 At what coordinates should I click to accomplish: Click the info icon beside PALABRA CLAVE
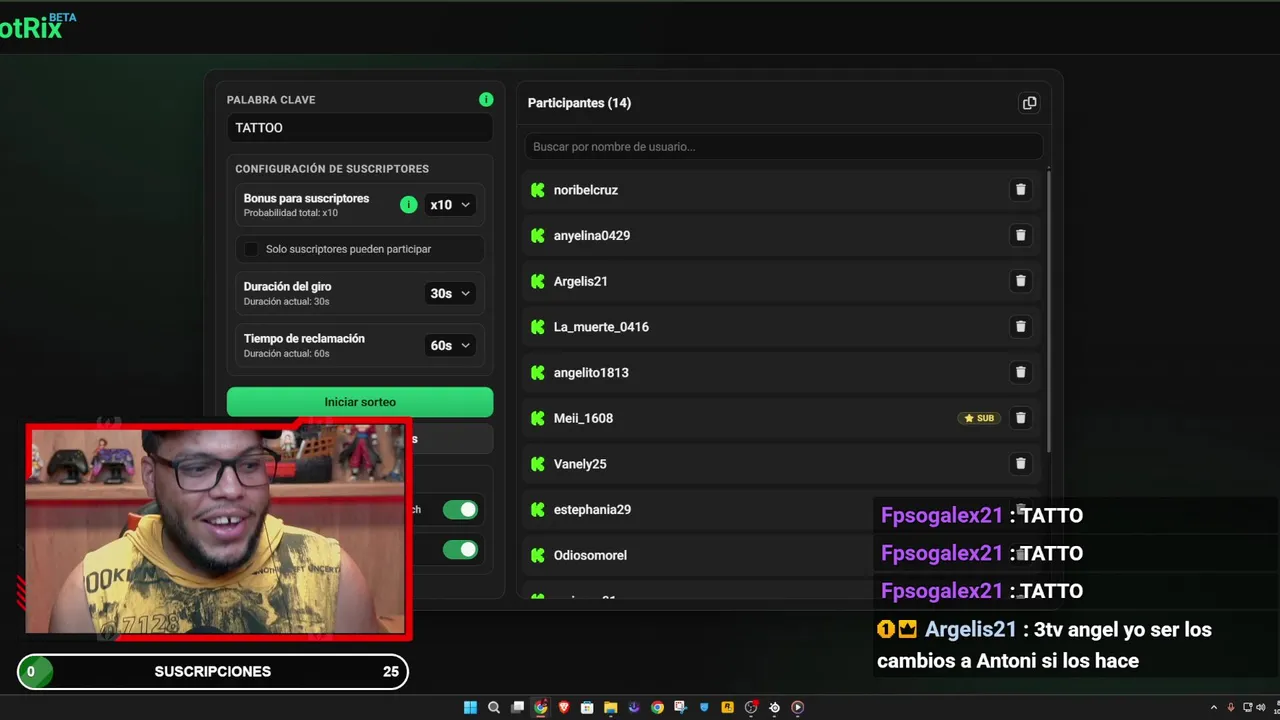(x=486, y=99)
